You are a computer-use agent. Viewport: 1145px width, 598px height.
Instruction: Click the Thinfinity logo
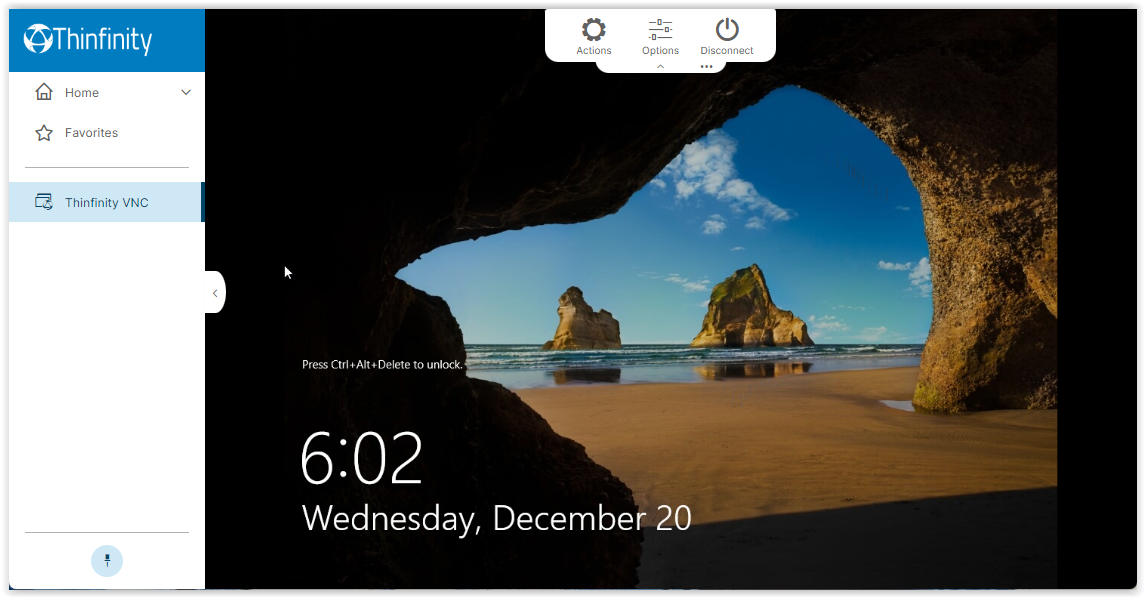[88, 39]
